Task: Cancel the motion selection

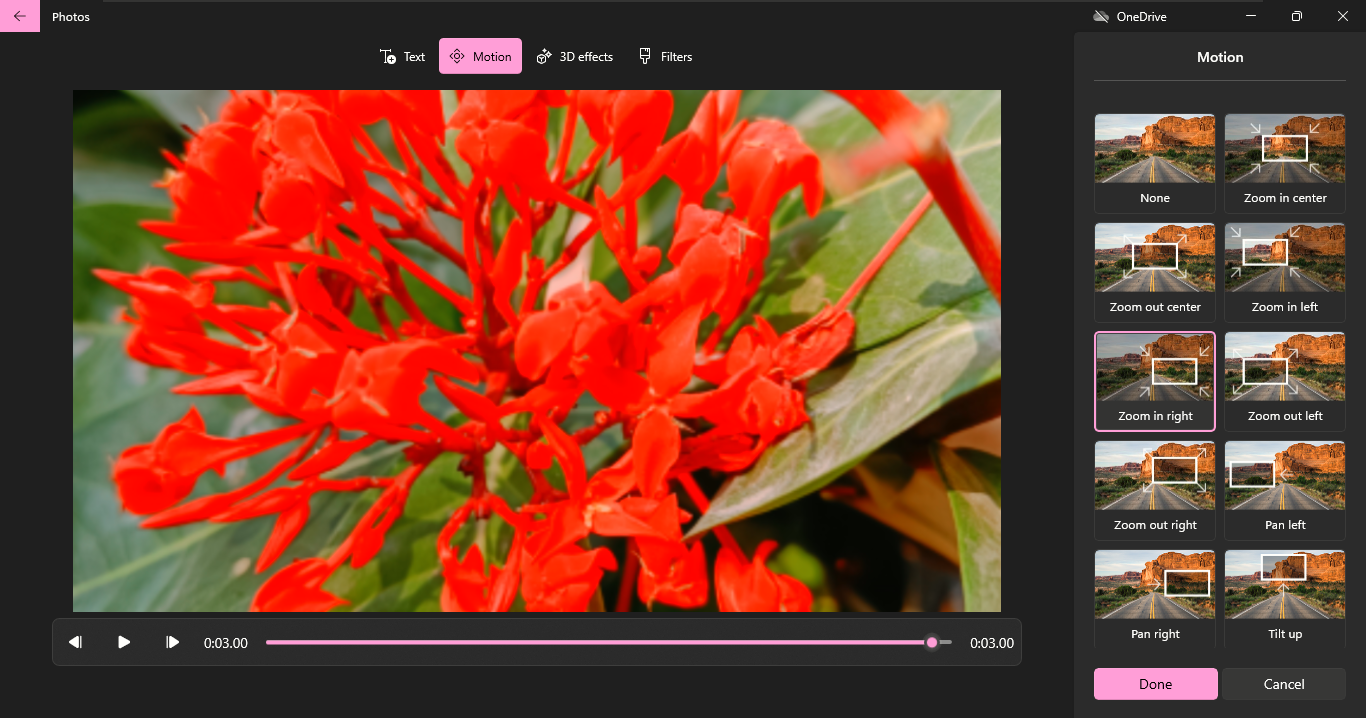Action: pyautogui.click(x=1284, y=684)
